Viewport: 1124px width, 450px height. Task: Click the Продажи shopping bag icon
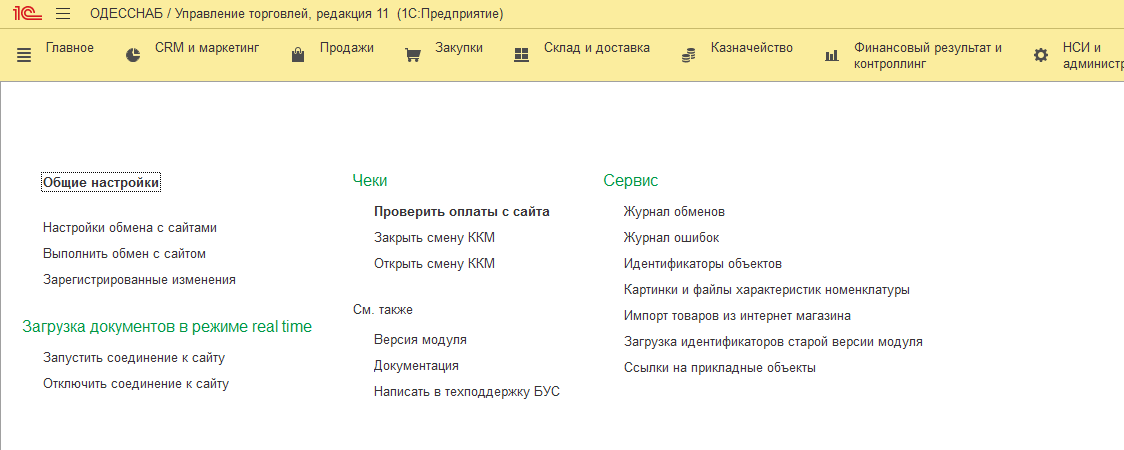[297, 55]
